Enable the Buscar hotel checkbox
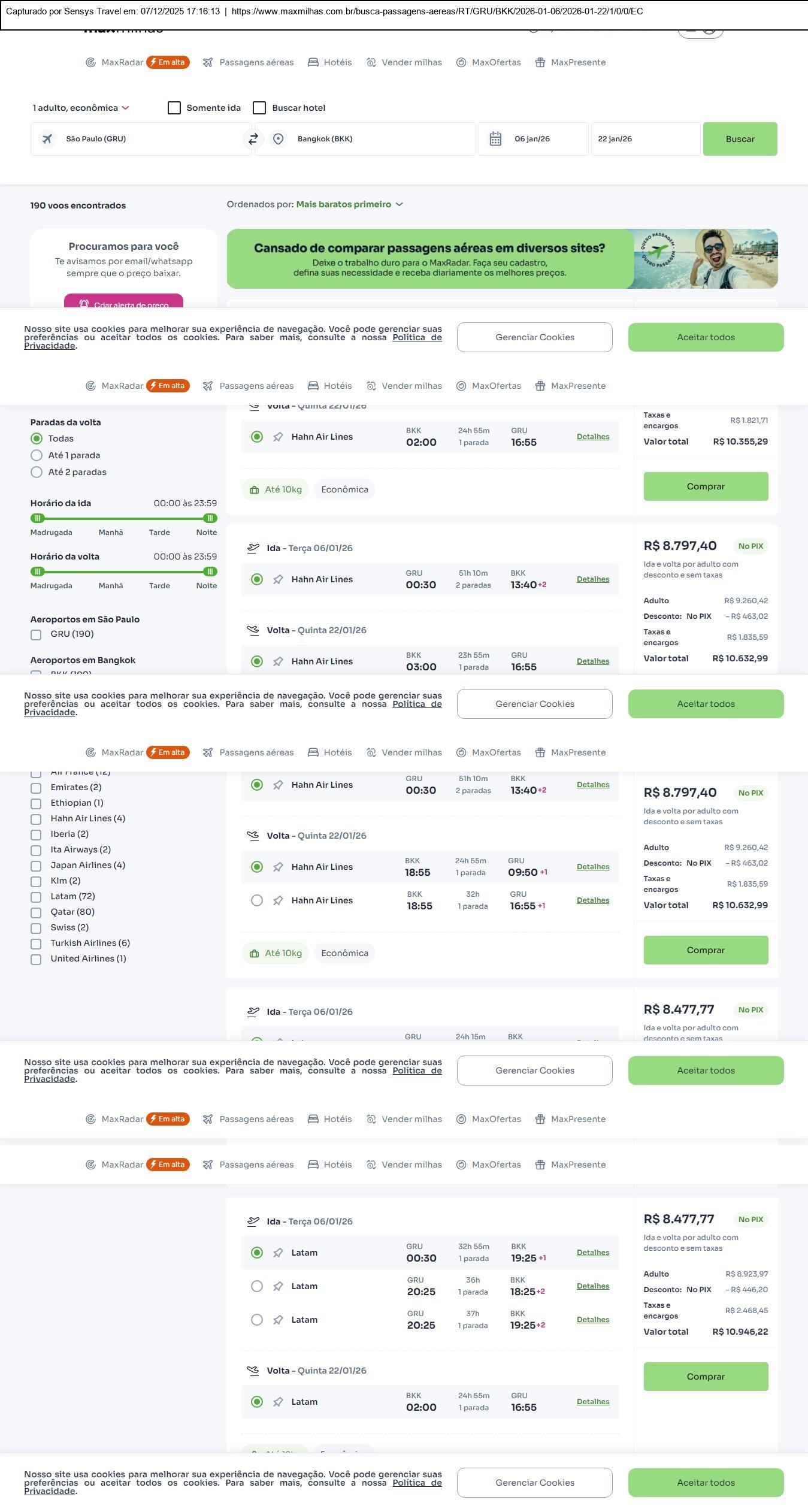 pos(259,108)
